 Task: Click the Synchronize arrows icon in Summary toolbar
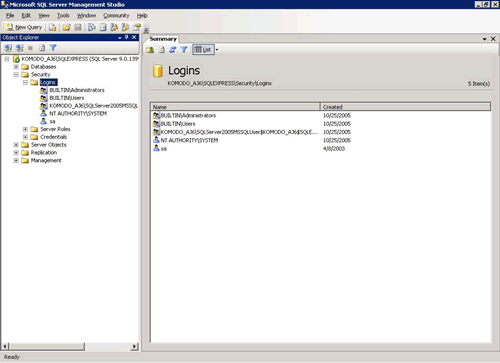(173, 50)
